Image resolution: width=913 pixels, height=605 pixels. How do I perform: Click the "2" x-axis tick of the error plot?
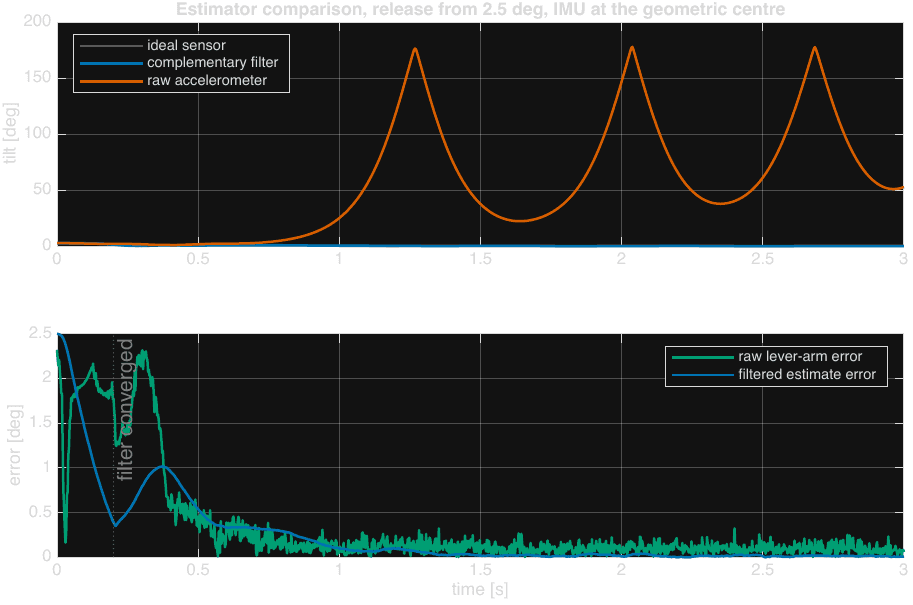[x=621, y=569]
